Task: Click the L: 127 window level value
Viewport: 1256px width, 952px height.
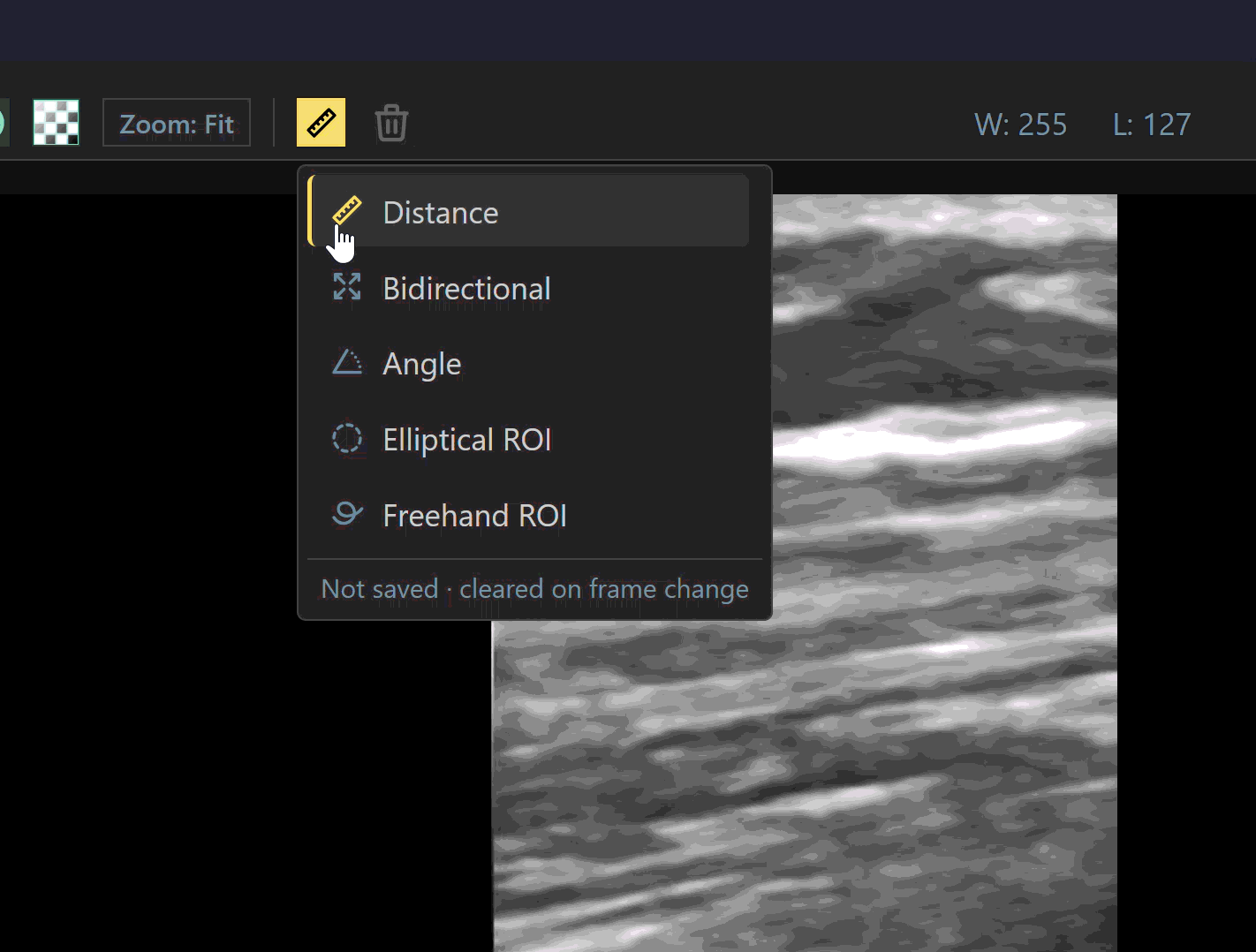Action: pyautogui.click(x=1152, y=125)
